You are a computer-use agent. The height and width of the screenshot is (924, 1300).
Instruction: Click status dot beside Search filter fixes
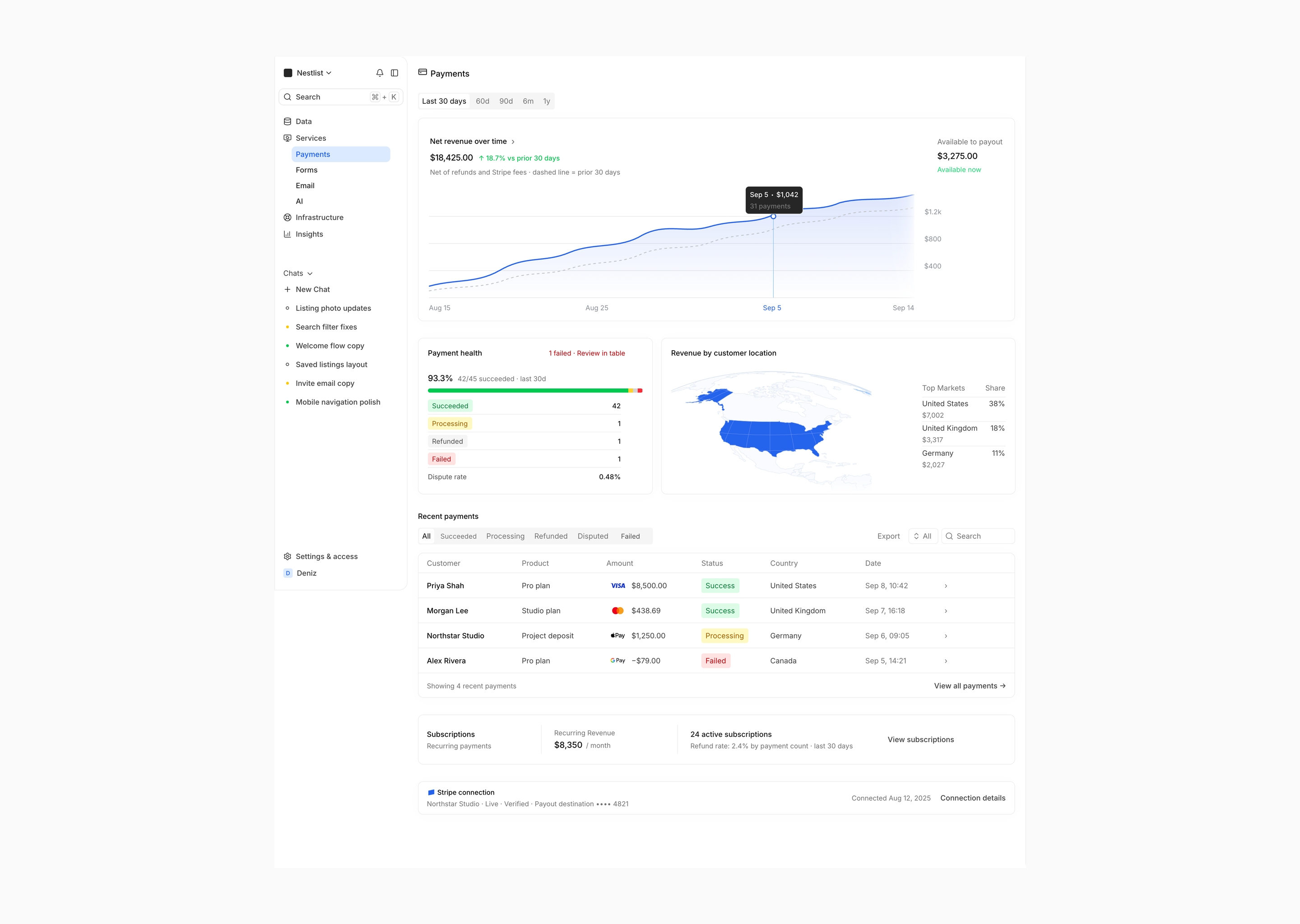(x=288, y=327)
